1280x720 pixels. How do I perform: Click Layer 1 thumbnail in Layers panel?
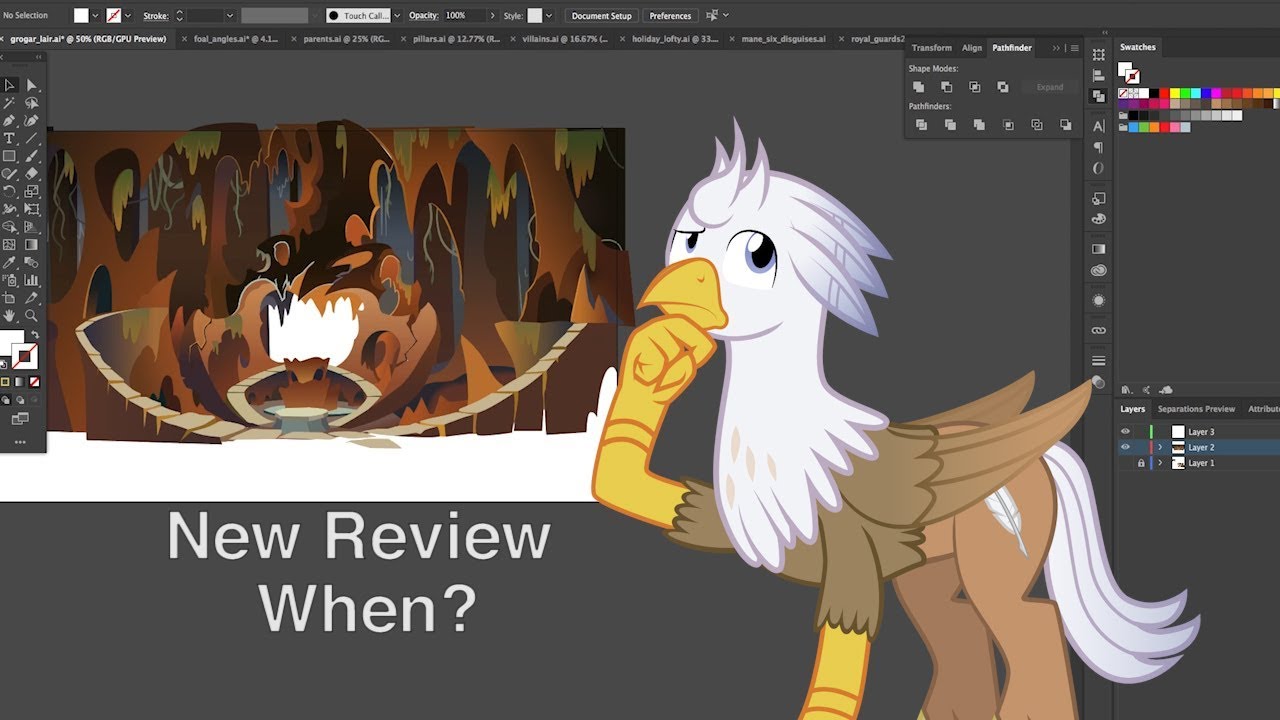(x=1178, y=463)
